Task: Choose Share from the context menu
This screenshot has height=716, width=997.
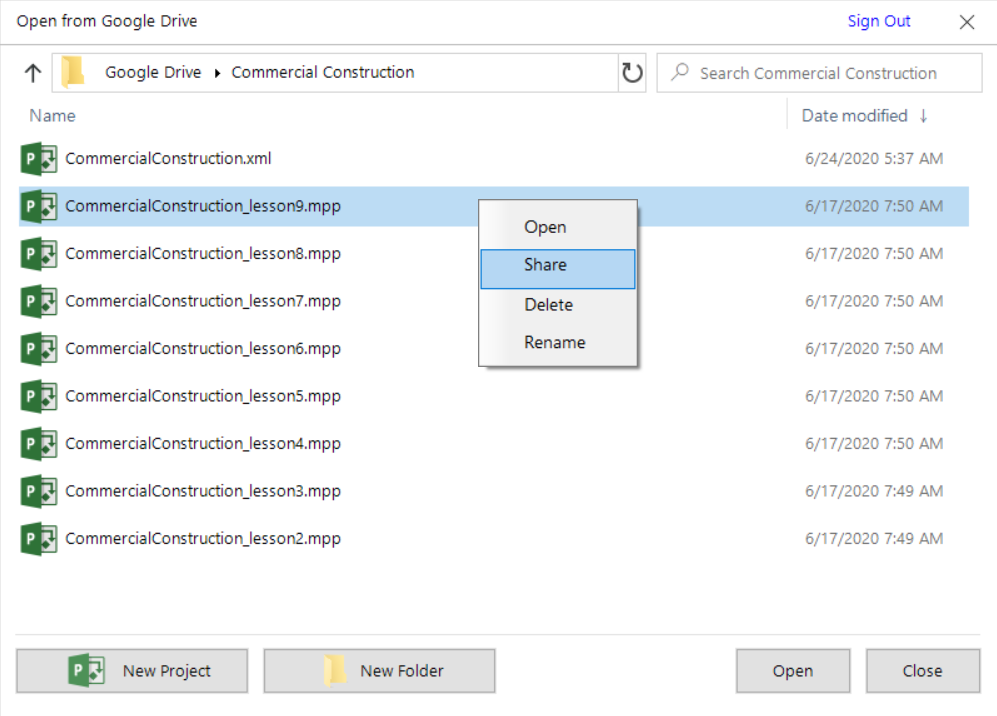Action: point(558,269)
